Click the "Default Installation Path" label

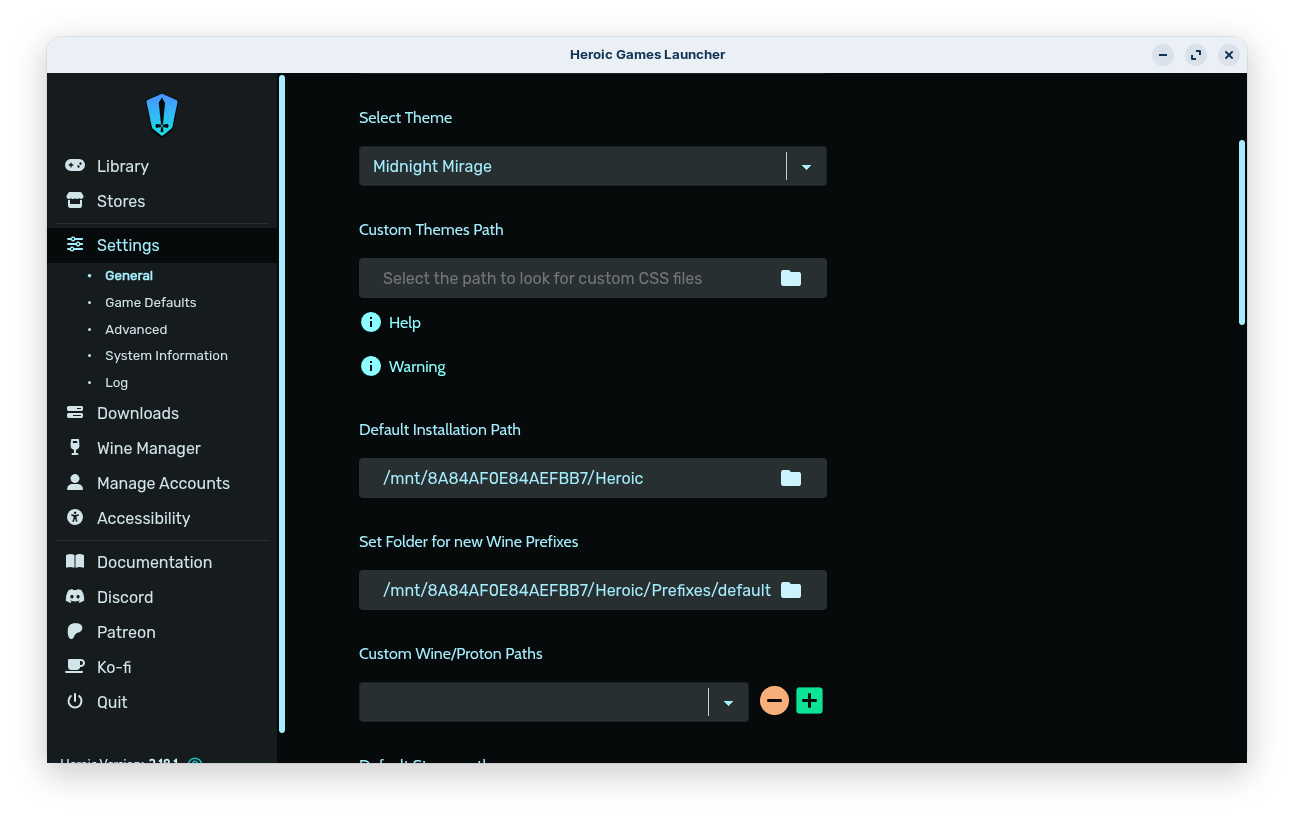pos(440,430)
